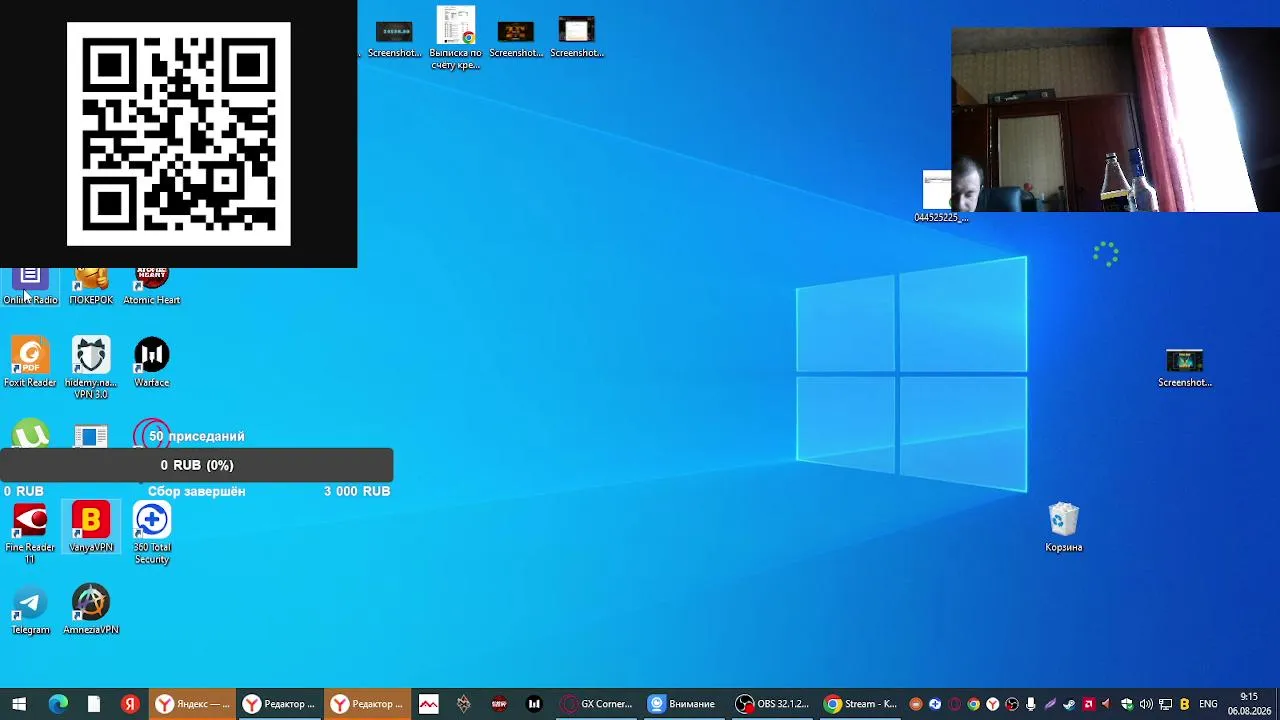Screen dimensions: 1280x720
Task: Click the OBS icon in the system tray
Action: coord(1012,704)
